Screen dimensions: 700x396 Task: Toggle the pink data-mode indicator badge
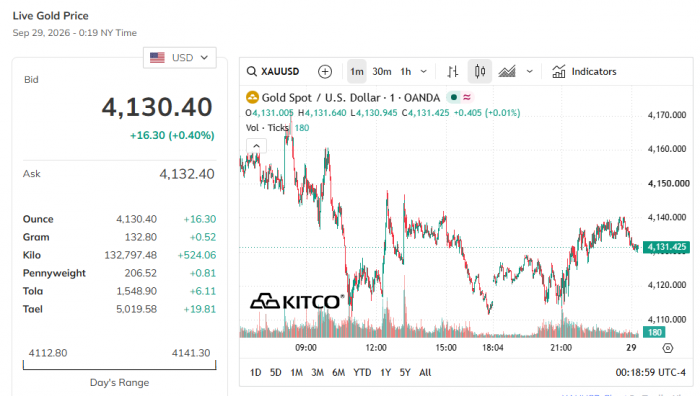467,97
